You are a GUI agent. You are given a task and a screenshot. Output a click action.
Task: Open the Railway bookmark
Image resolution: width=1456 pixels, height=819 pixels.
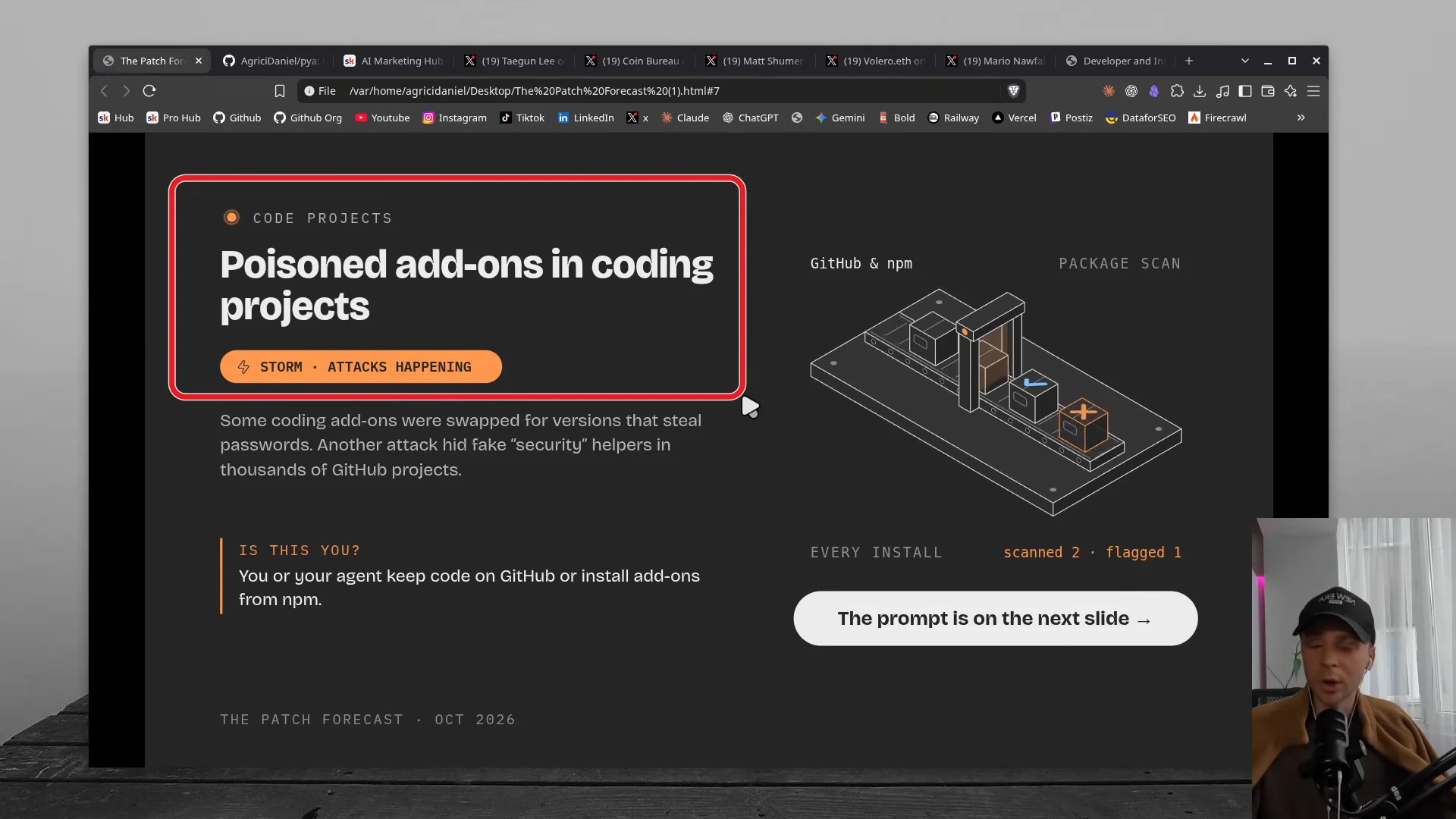click(953, 118)
